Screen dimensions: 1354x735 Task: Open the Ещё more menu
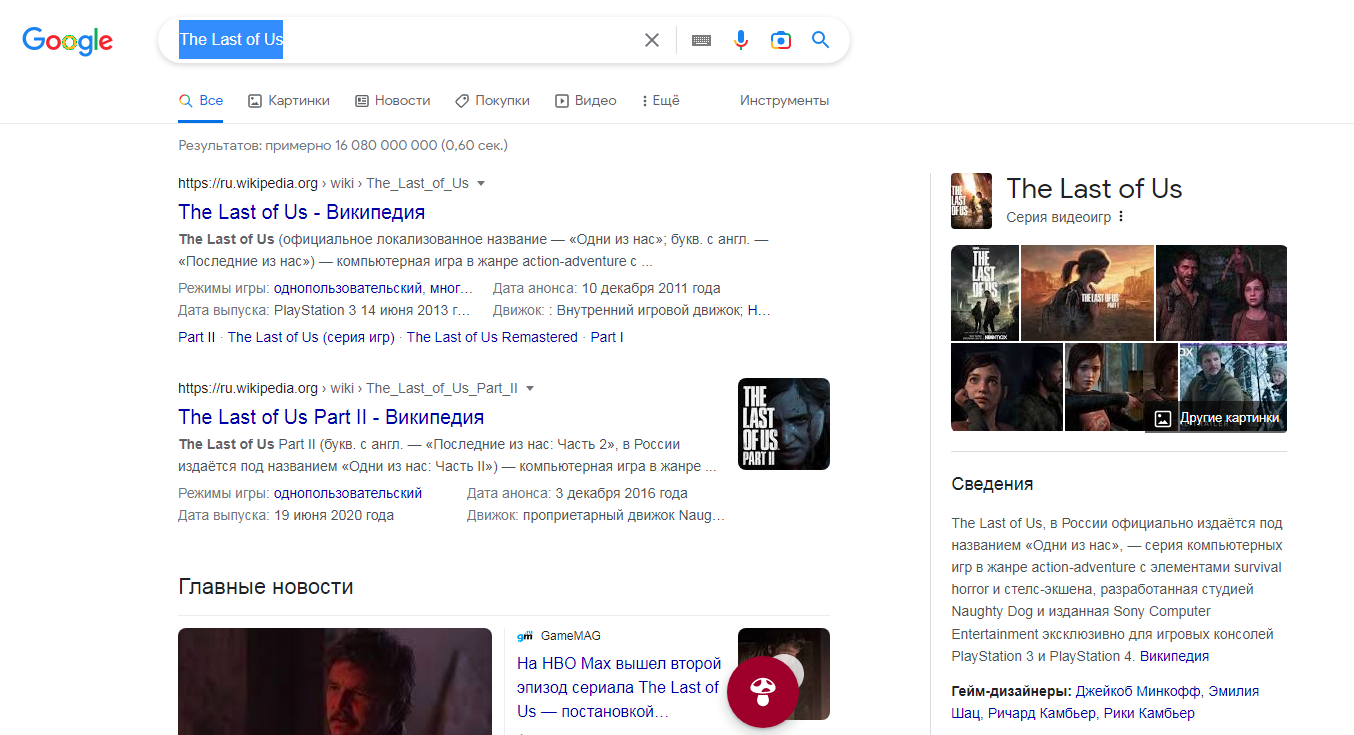(660, 100)
